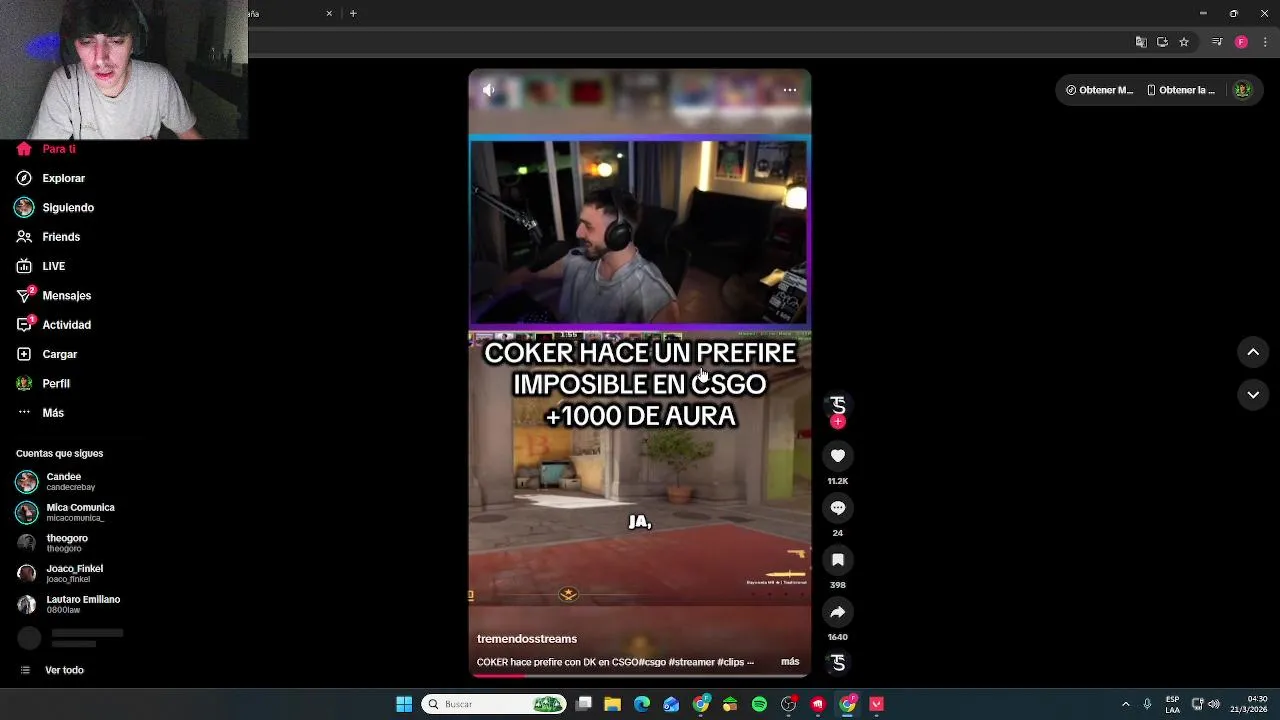Viewport: 1280px width, 720px height.
Task: Go to next video with down chevron
Action: click(x=1253, y=395)
